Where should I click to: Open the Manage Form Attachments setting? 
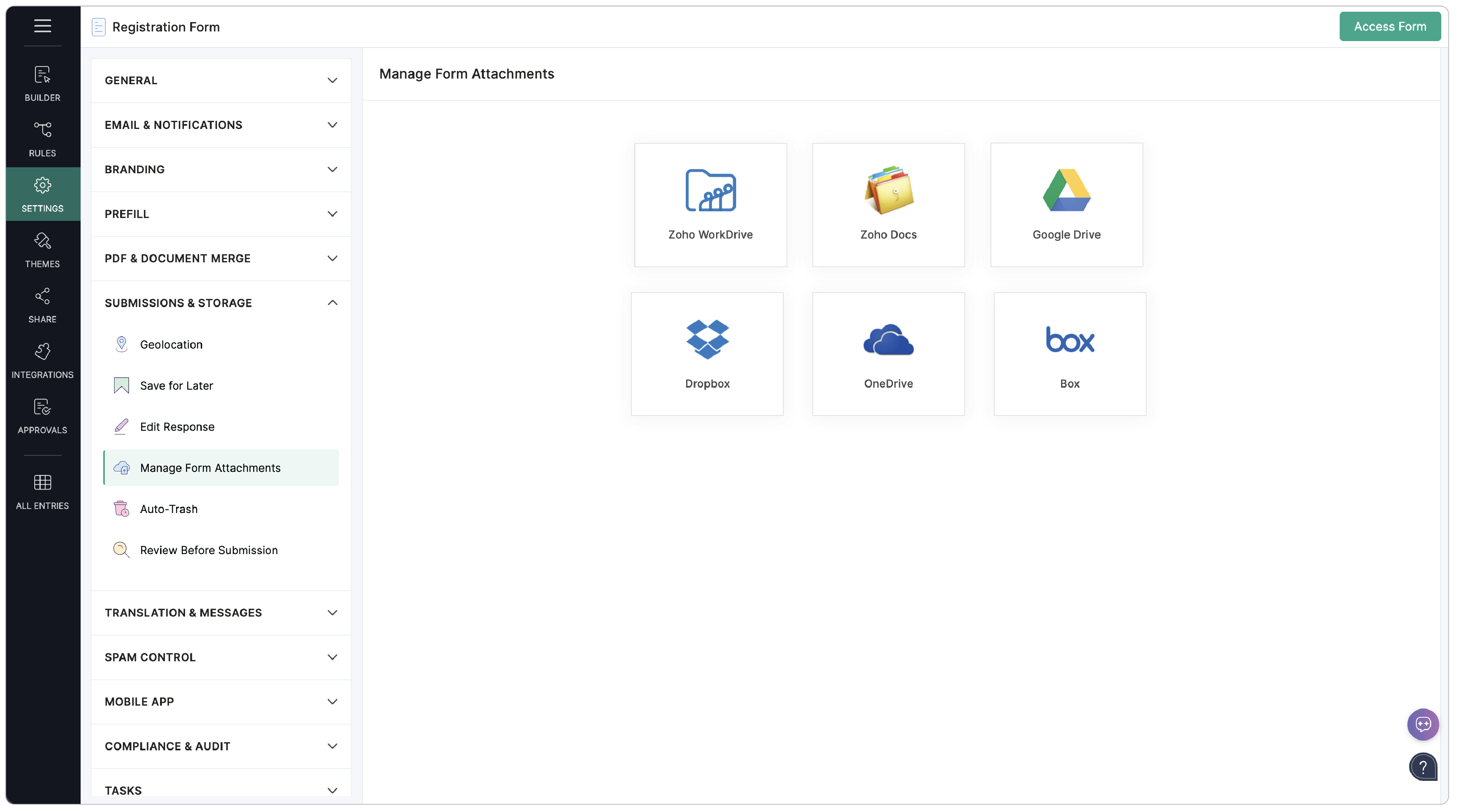tap(221, 467)
